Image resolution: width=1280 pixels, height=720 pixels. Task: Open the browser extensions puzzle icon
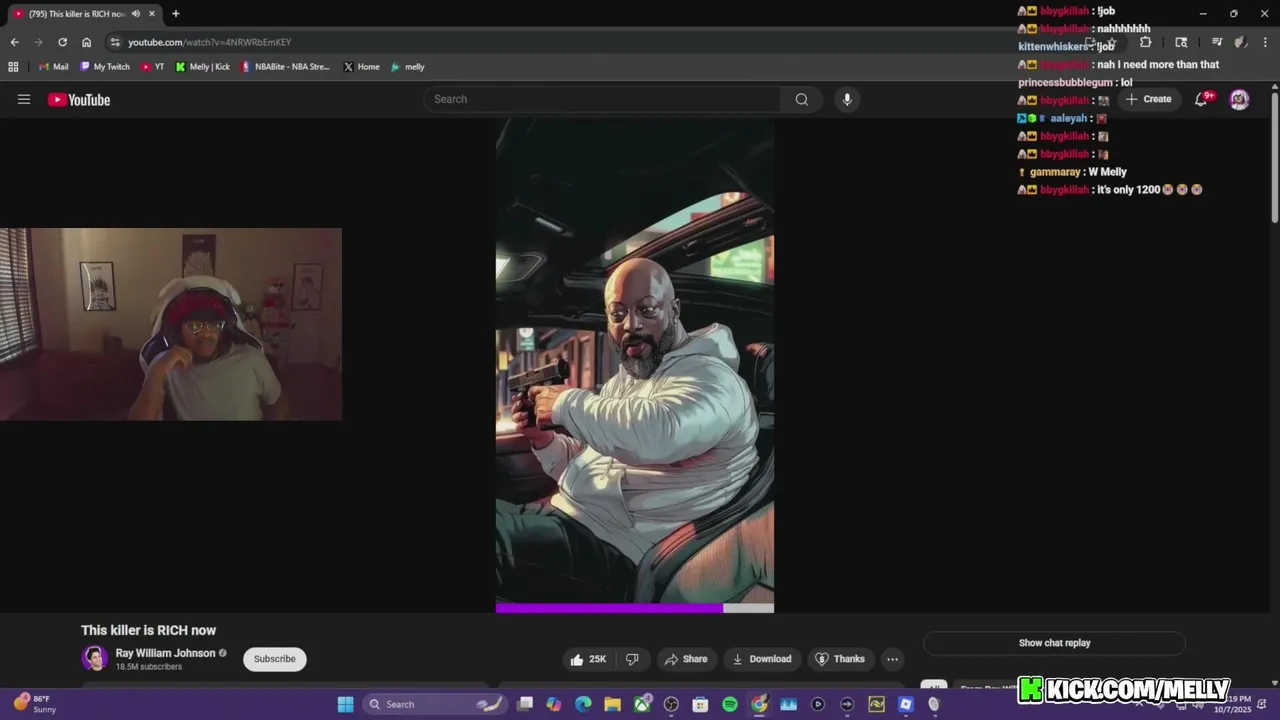pos(1146,42)
